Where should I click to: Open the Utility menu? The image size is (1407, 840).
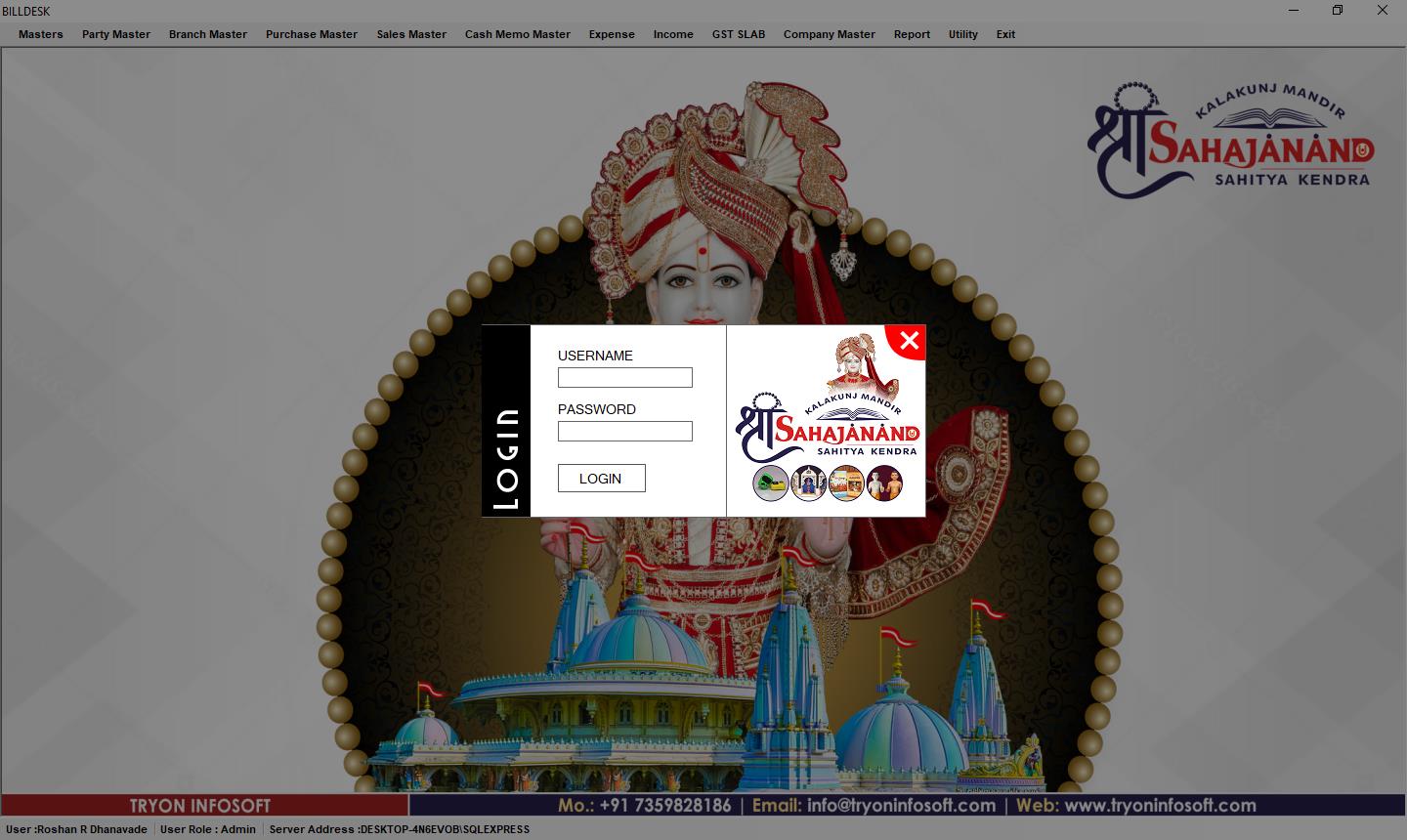[x=962, y=34]
